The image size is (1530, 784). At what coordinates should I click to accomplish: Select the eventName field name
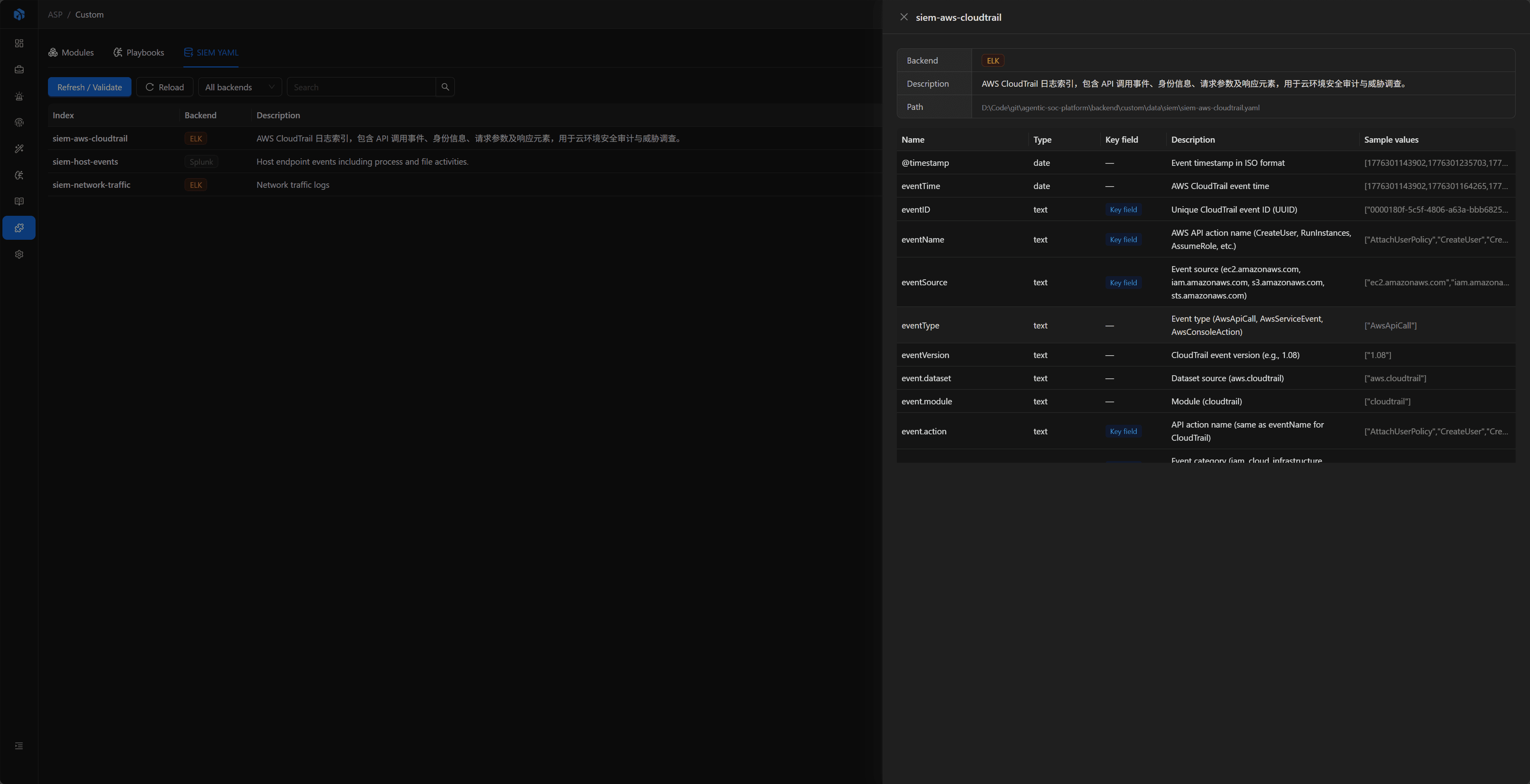923,239
